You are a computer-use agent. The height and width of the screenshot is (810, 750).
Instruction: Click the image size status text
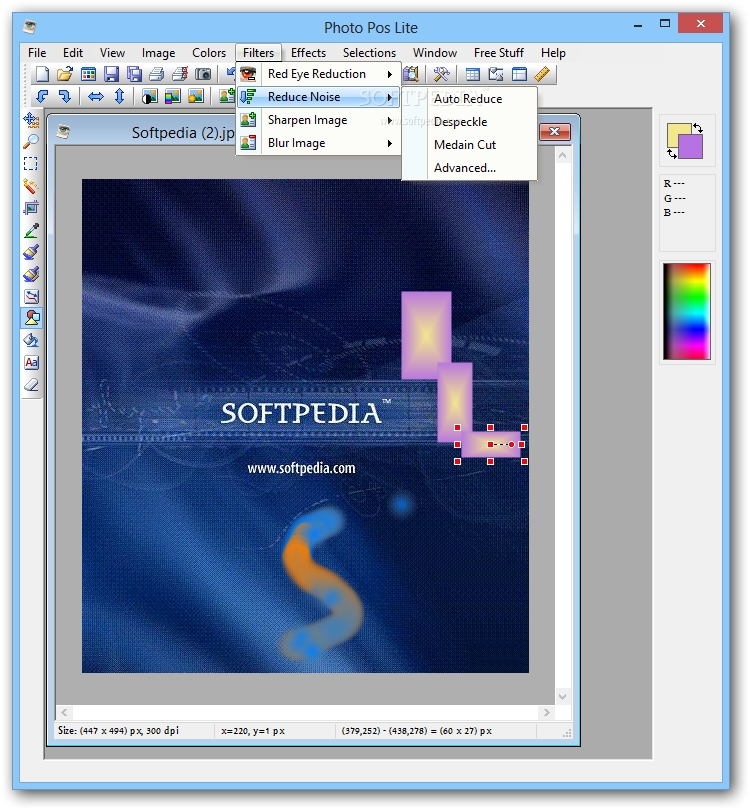118,730
